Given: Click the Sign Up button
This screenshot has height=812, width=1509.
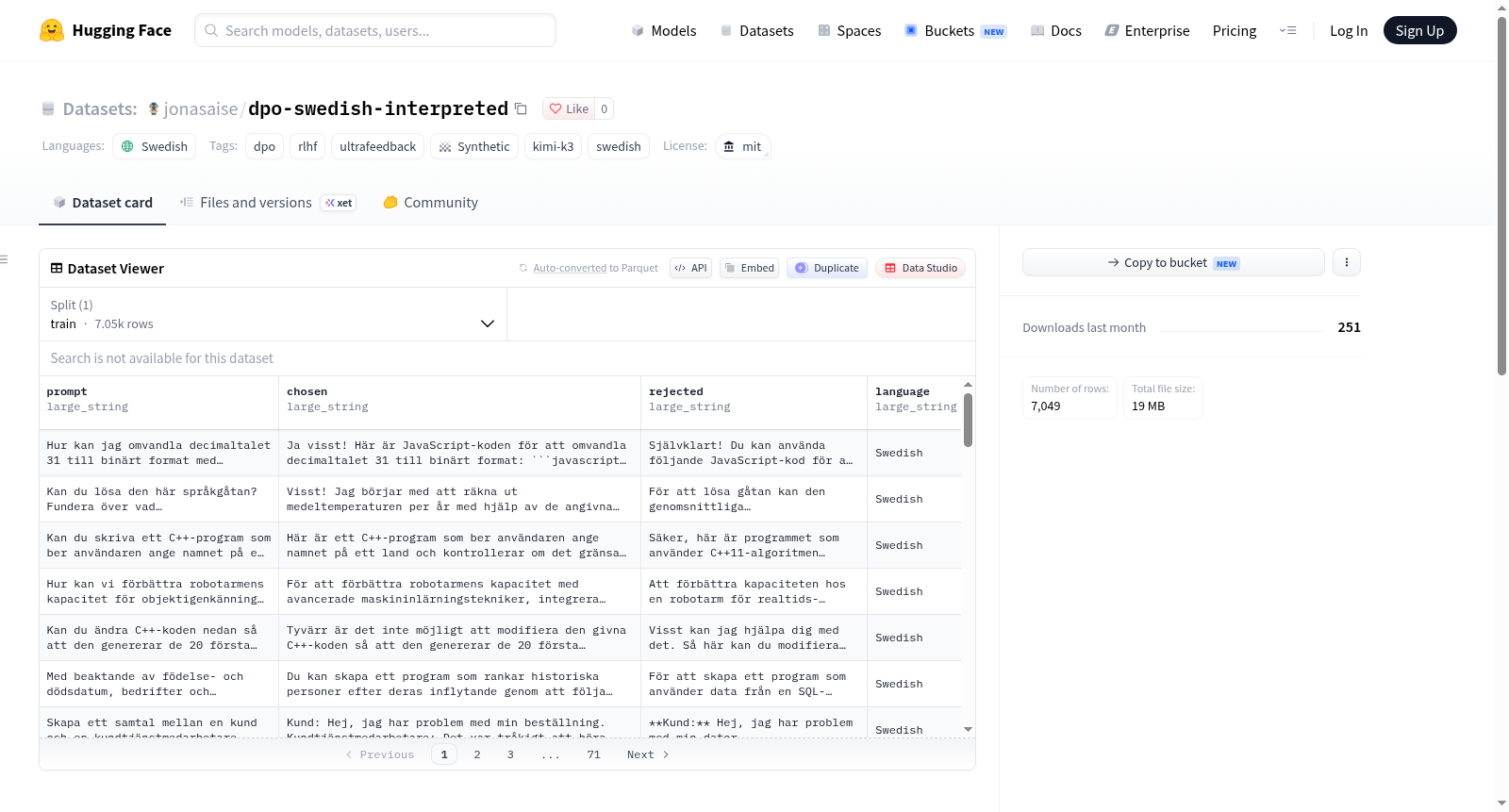Looking at the screenshot, I should tap(1419, 30).
